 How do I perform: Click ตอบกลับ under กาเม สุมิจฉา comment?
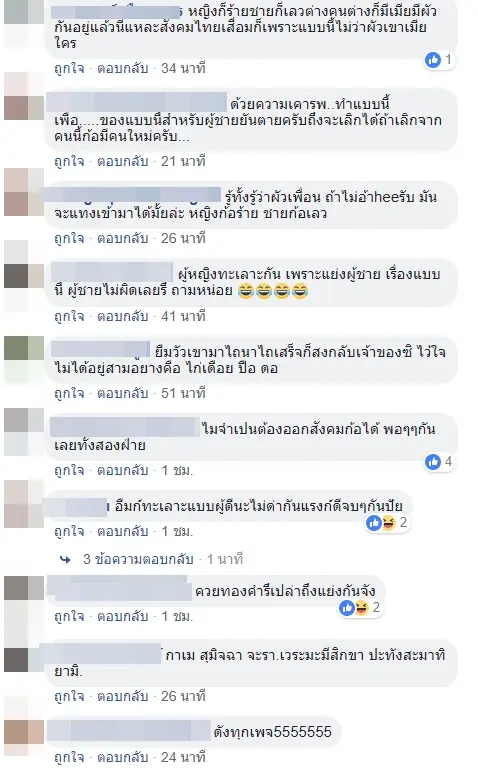point(122,696)
